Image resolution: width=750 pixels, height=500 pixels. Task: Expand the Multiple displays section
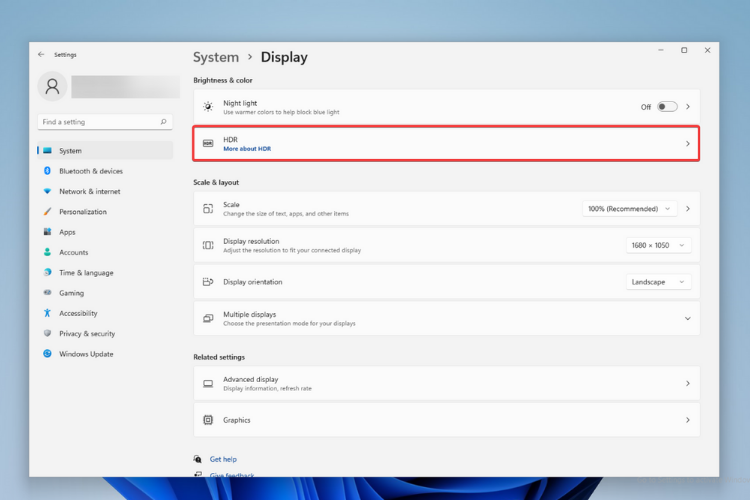tap(687, 318)
